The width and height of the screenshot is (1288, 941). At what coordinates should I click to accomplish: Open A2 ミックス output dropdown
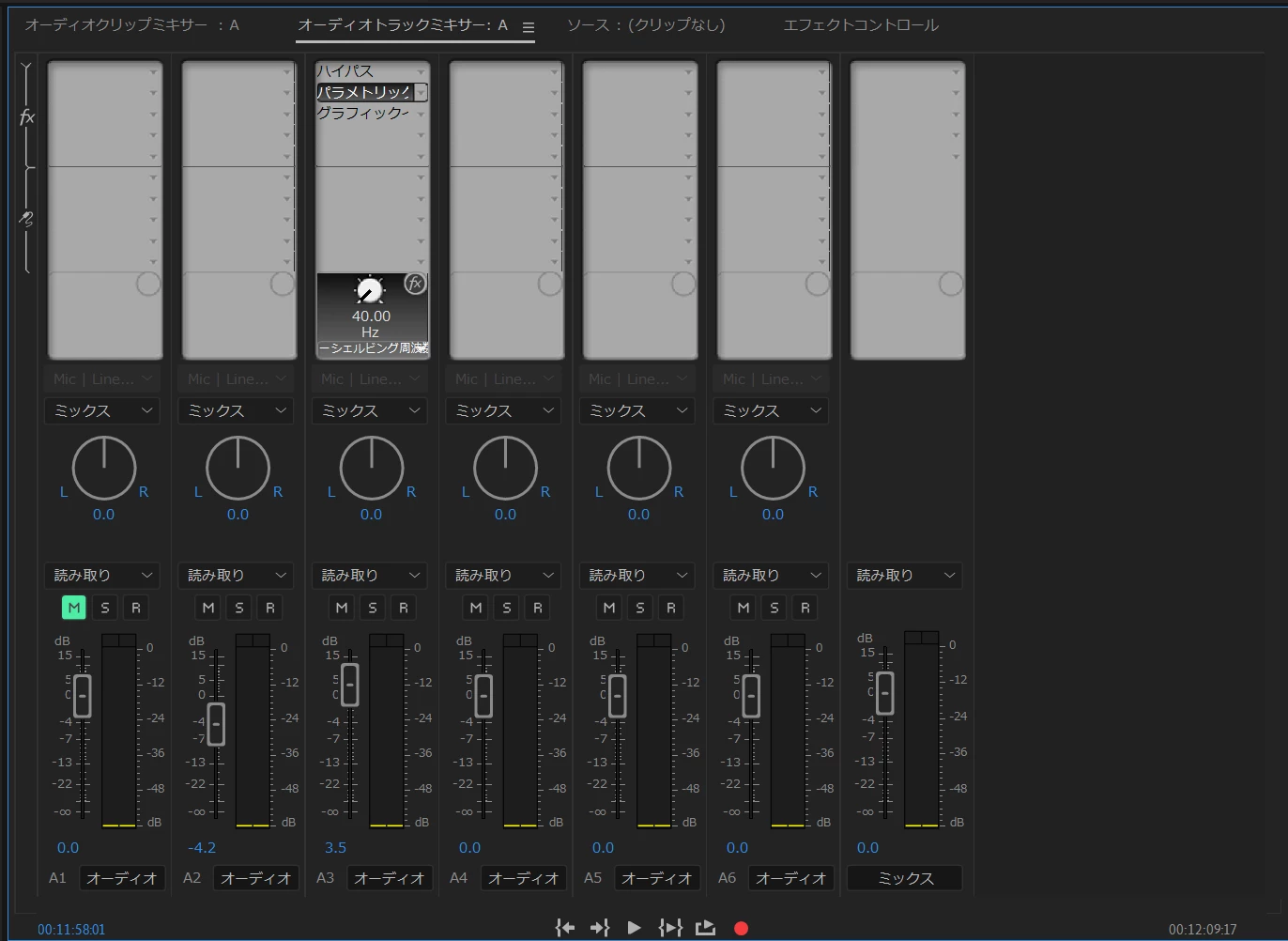(237, 410)
